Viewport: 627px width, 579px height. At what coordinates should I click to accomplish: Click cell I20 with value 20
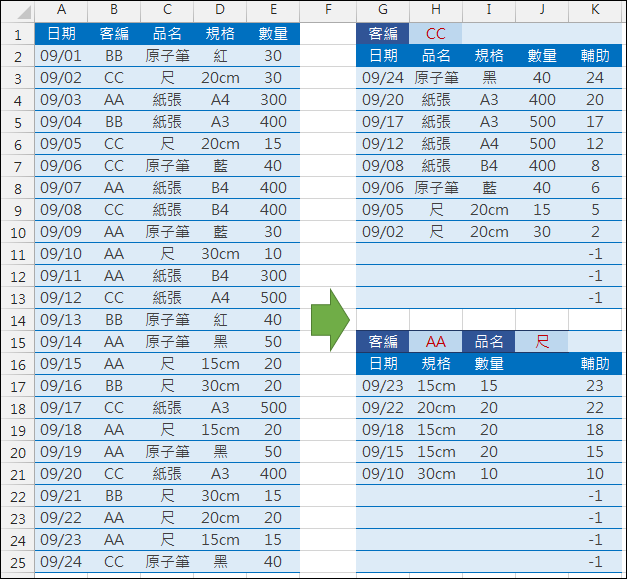[489, 451]
